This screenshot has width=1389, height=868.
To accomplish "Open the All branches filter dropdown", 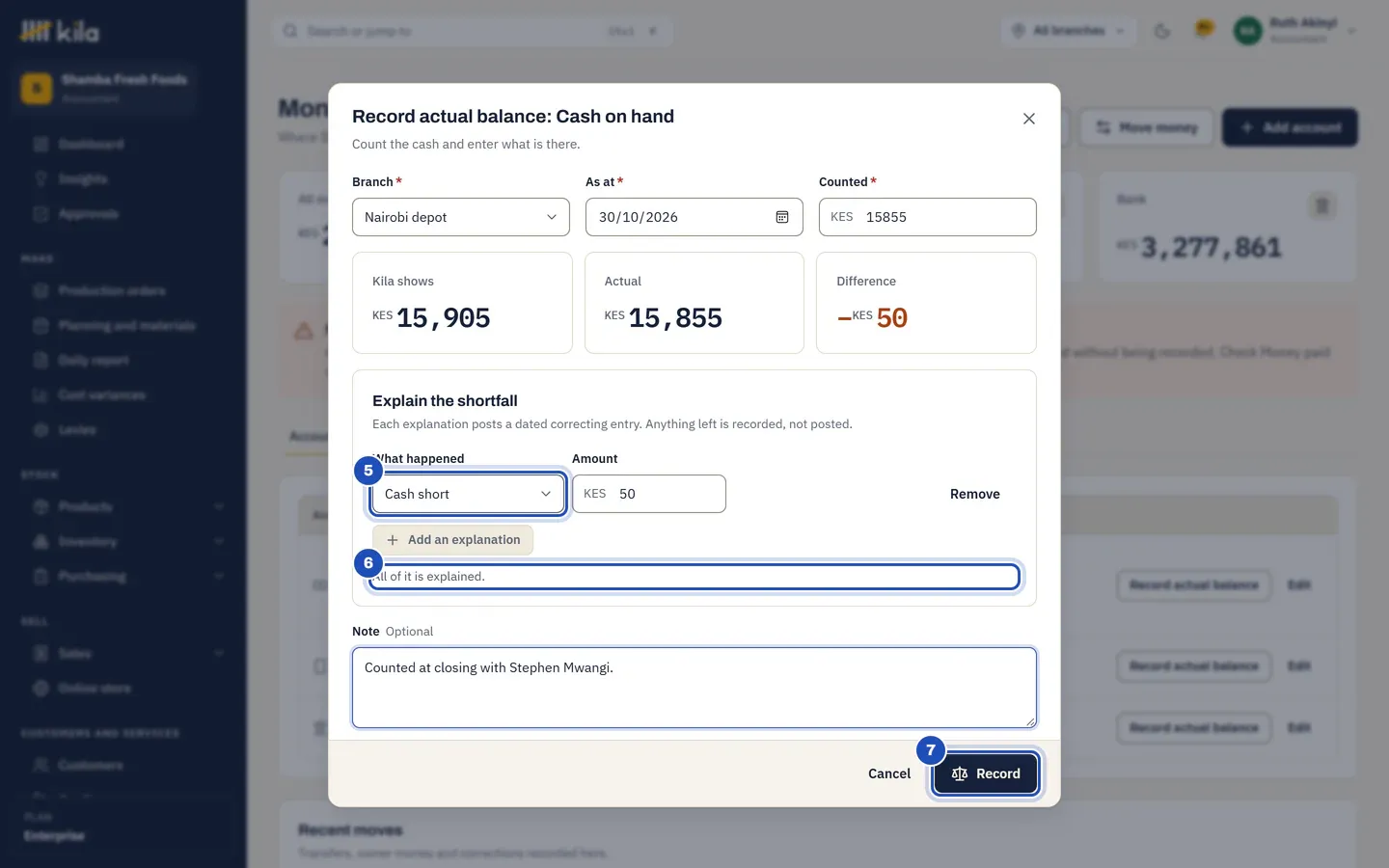I will [1069, 31].
